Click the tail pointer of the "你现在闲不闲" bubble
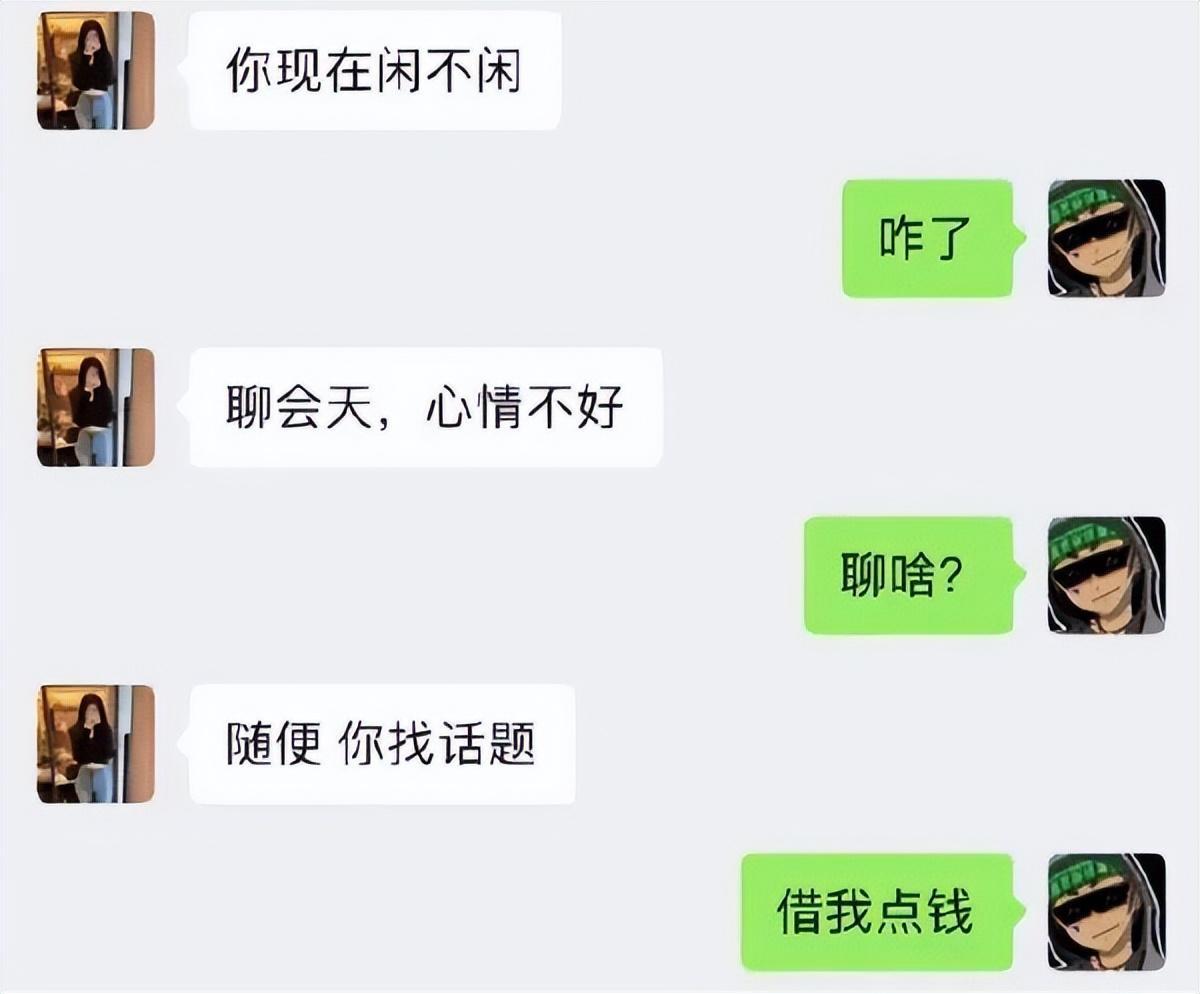 click(x=183, y=71)
